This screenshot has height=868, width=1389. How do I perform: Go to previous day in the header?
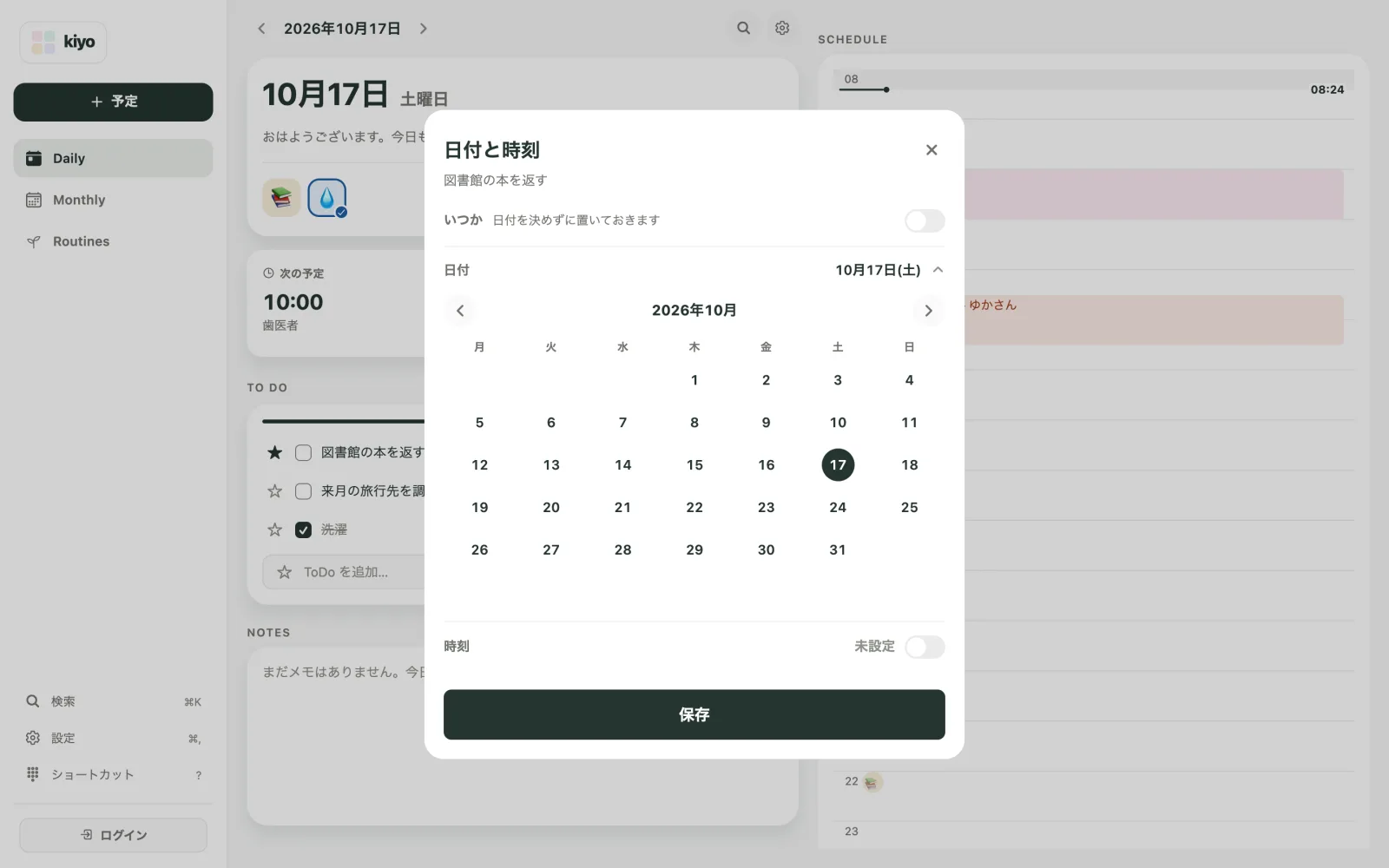coord(261,29)
